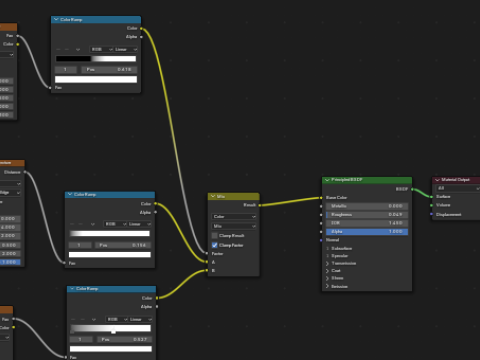
Task: Open Material Output target dropdown showing All
Action: pos(457,188)
